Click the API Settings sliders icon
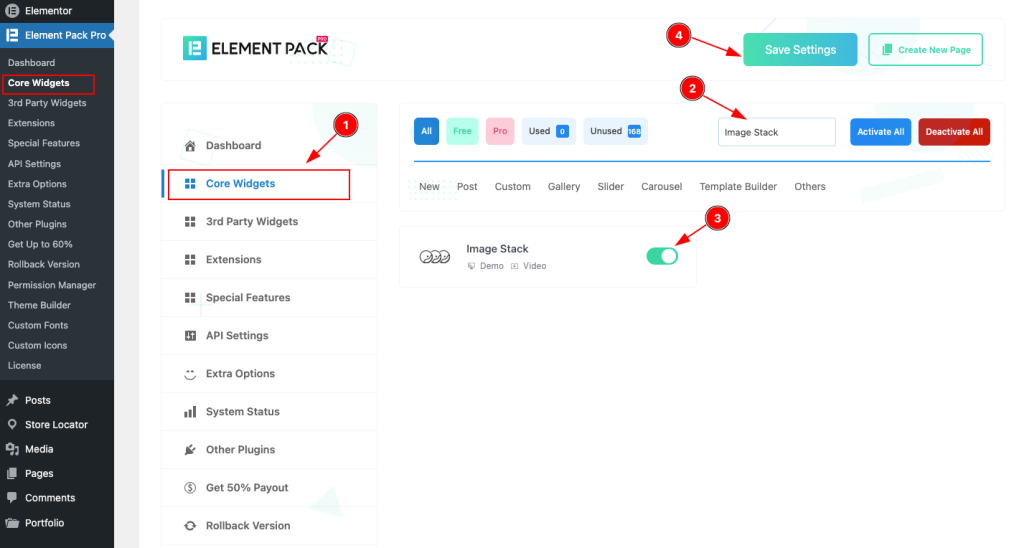1024x548 pixels. click(x=190, y=336)
